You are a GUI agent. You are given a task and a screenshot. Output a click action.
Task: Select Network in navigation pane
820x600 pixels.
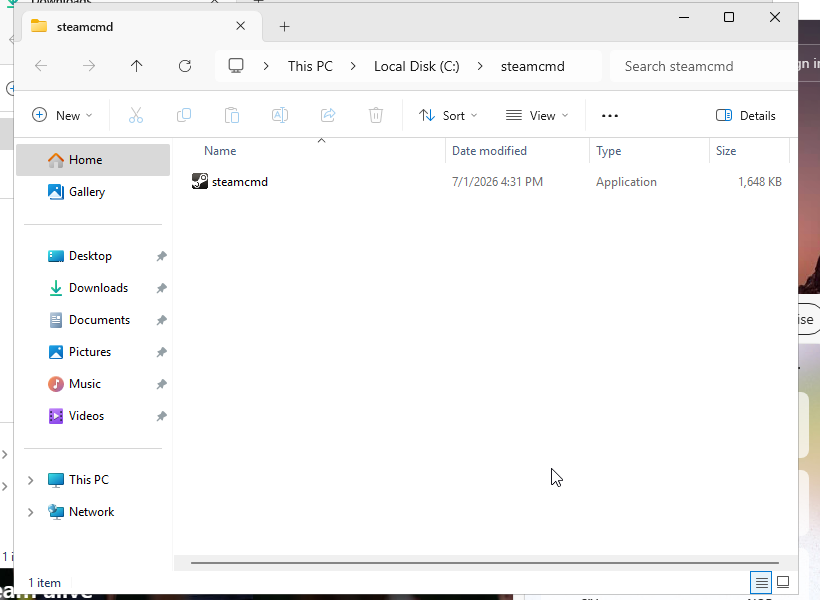tap(91, 512)
